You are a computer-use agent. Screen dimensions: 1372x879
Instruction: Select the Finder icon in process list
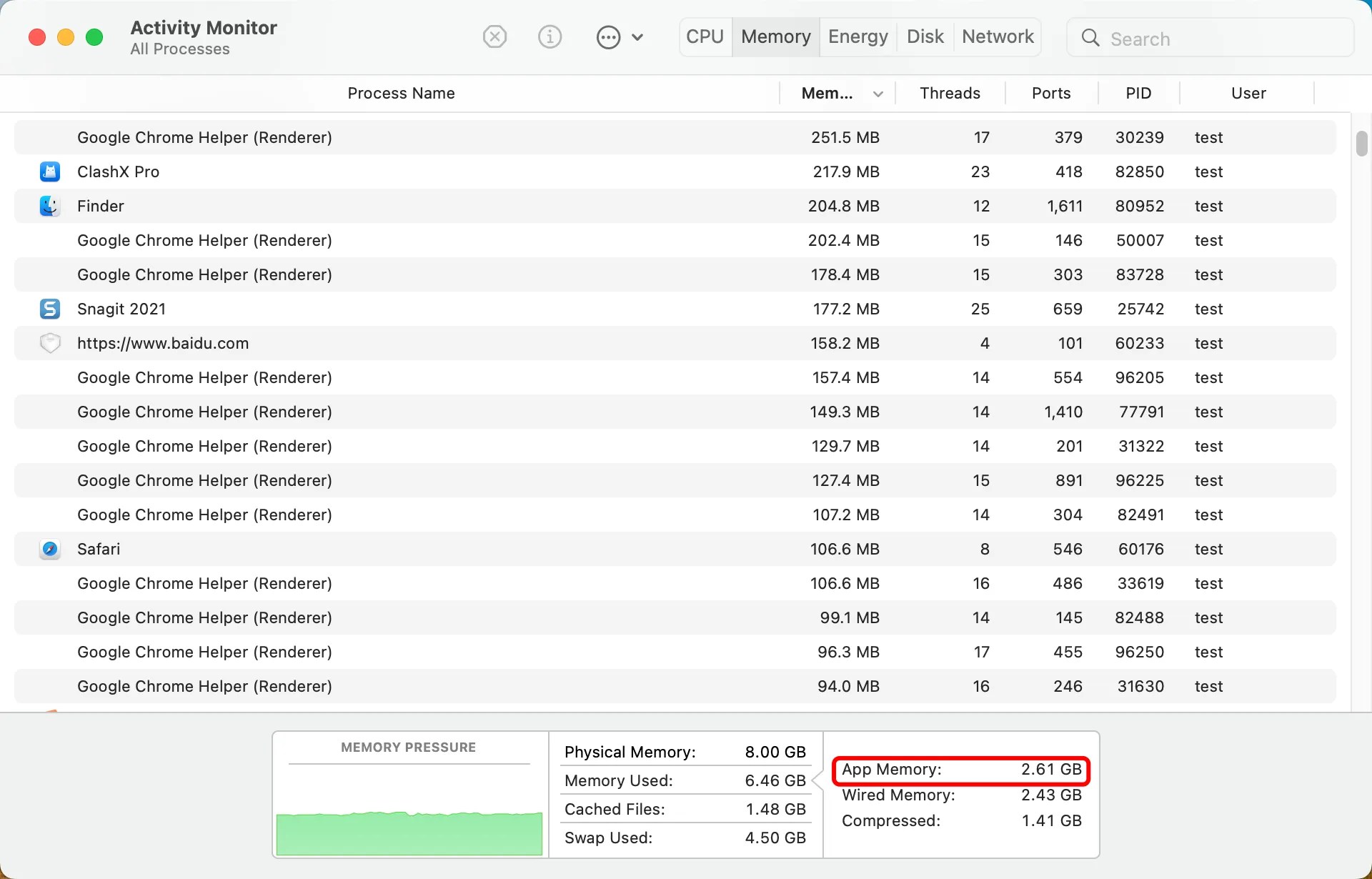click(50, 206)
